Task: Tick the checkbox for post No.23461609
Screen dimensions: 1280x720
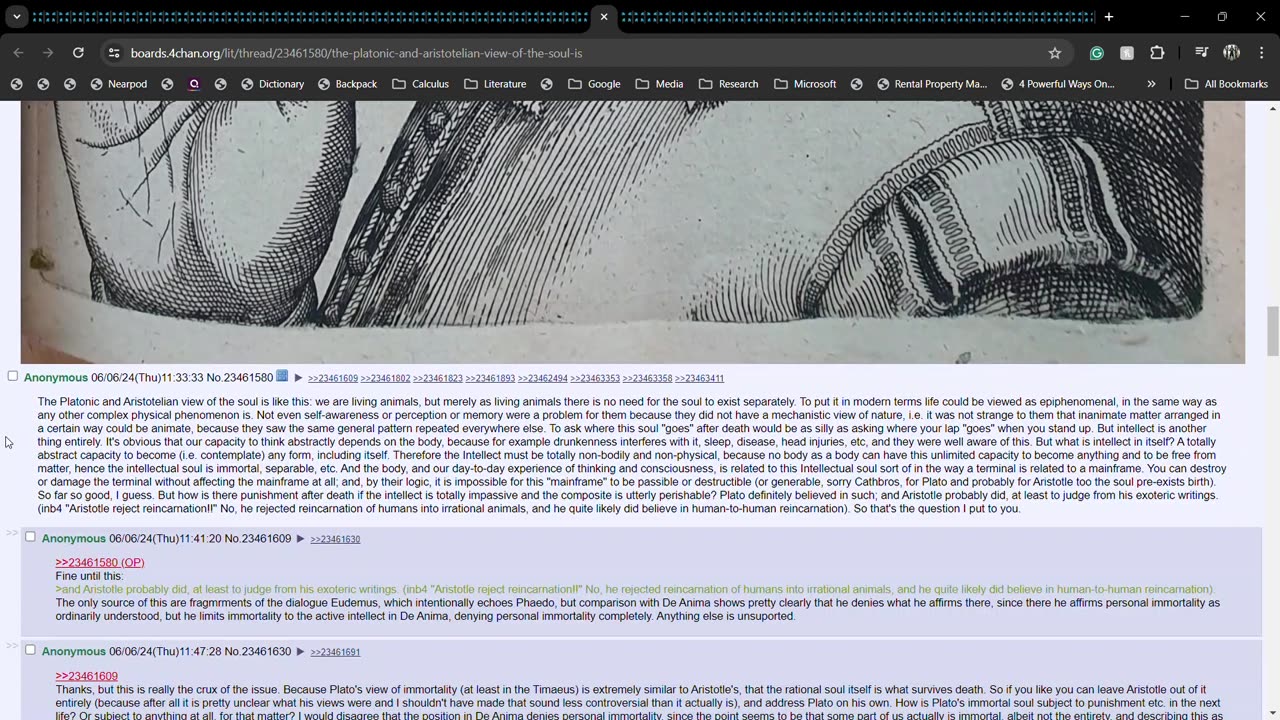Action: [30, 537]
